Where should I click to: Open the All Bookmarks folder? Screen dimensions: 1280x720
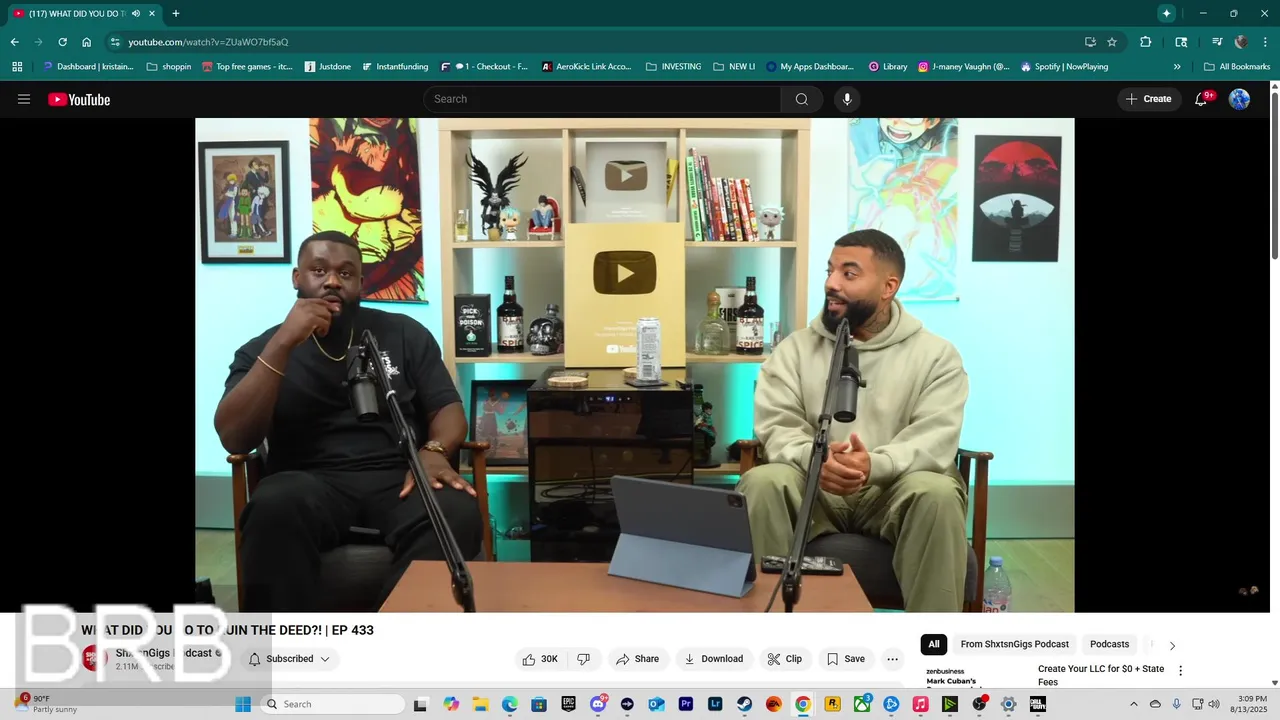click(1237, 67)
